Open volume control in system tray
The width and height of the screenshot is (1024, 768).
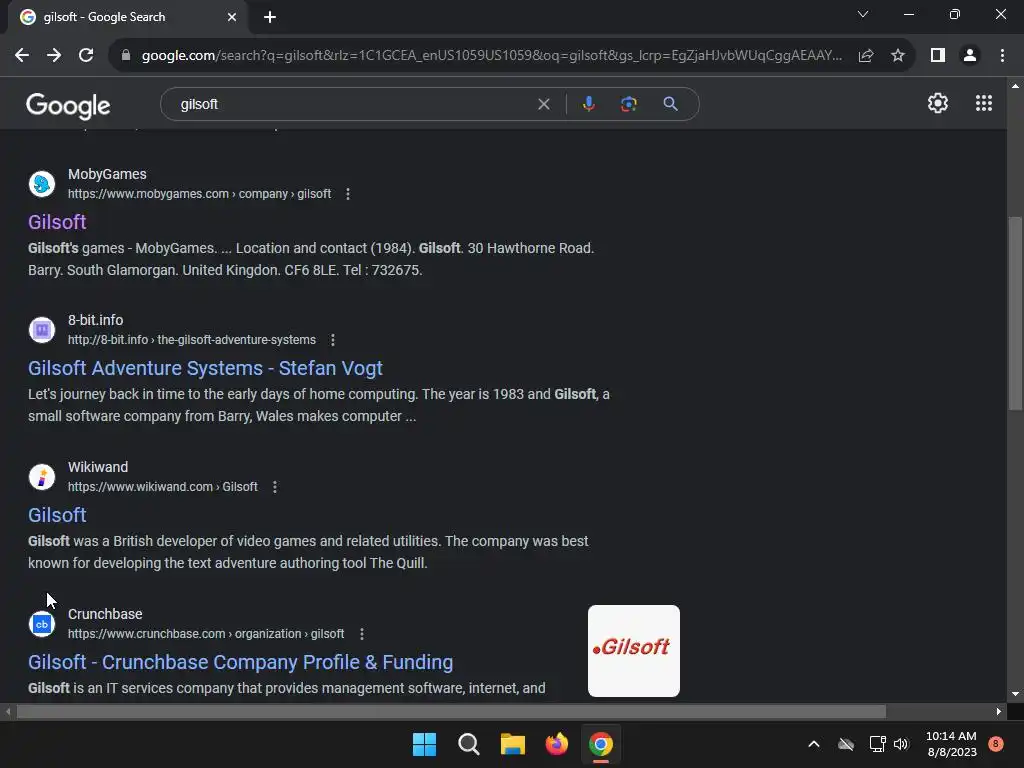tap(901, 744)
